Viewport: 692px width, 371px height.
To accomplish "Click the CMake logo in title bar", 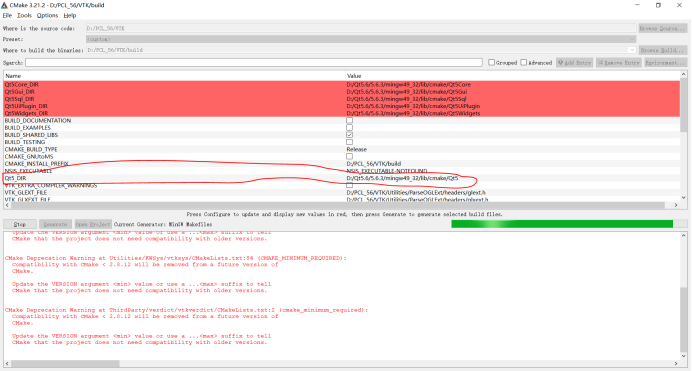I will 4,5.
